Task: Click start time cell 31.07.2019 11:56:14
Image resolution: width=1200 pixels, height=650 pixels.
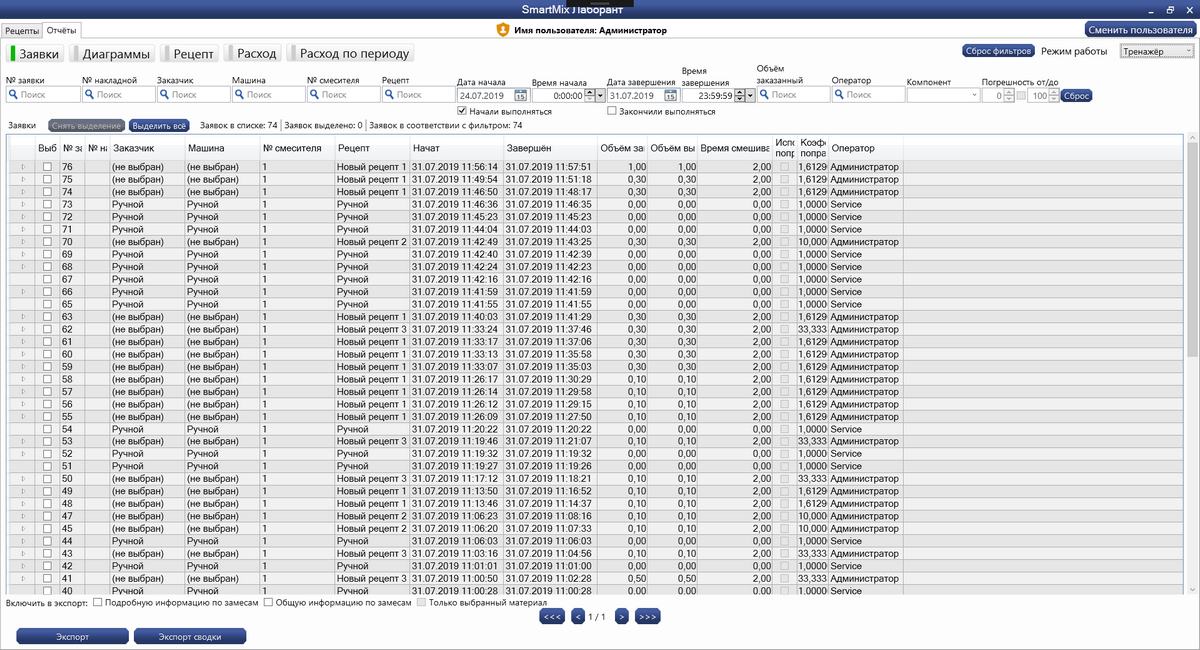Action: [455, 167]
